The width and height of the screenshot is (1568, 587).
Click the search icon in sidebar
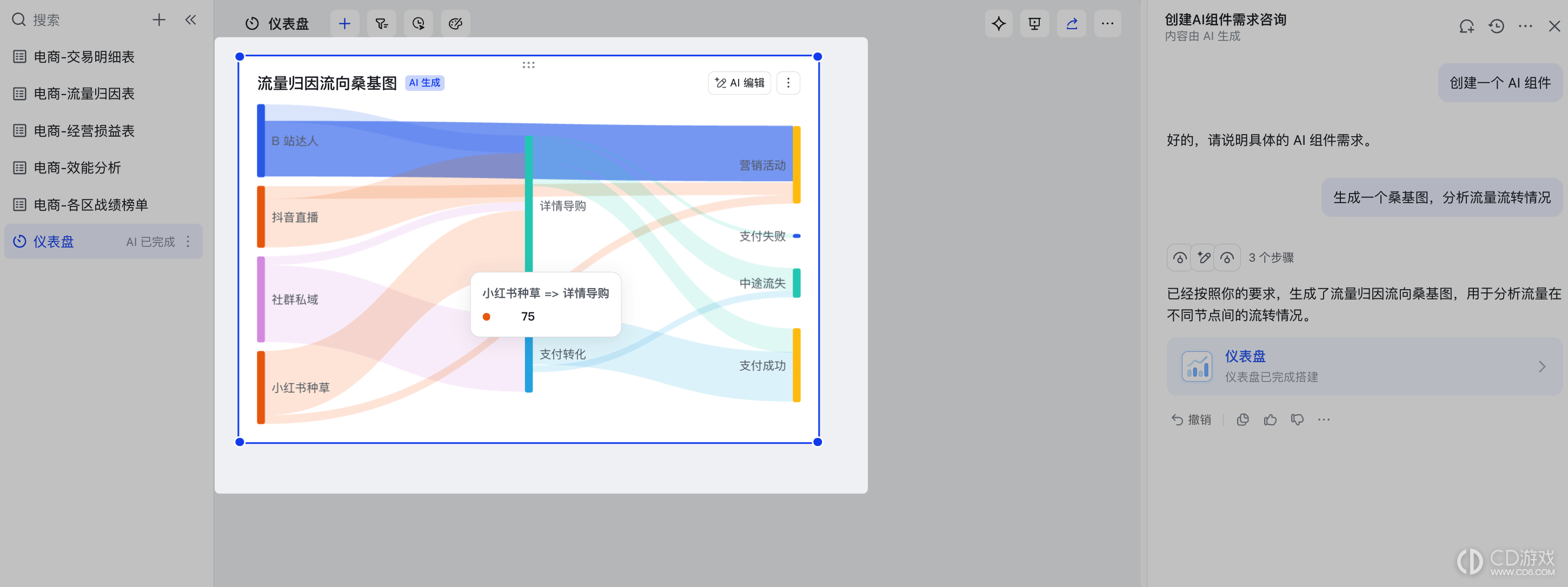19,19
